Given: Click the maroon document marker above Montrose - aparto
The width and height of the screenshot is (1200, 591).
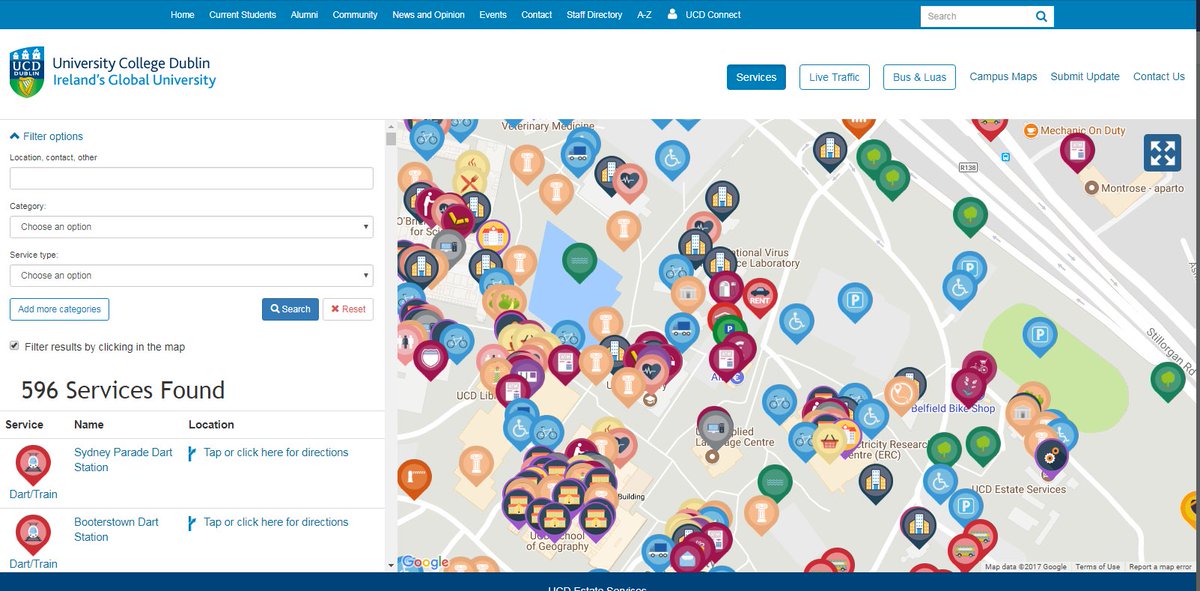Looking at the screenshot, I should click(x=1077, y=151).
